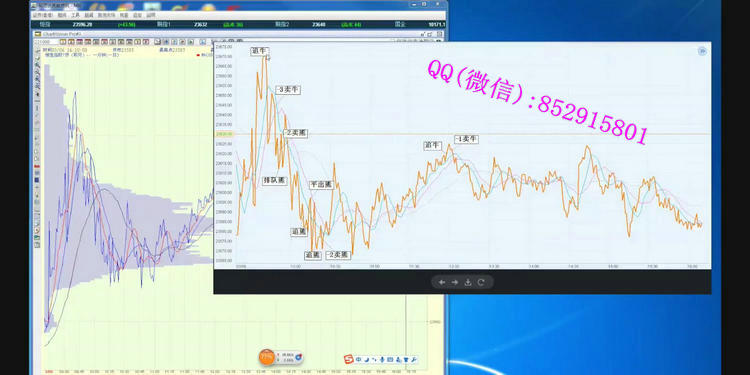Click the next image arrow in viewer

[x=454, y=282]
